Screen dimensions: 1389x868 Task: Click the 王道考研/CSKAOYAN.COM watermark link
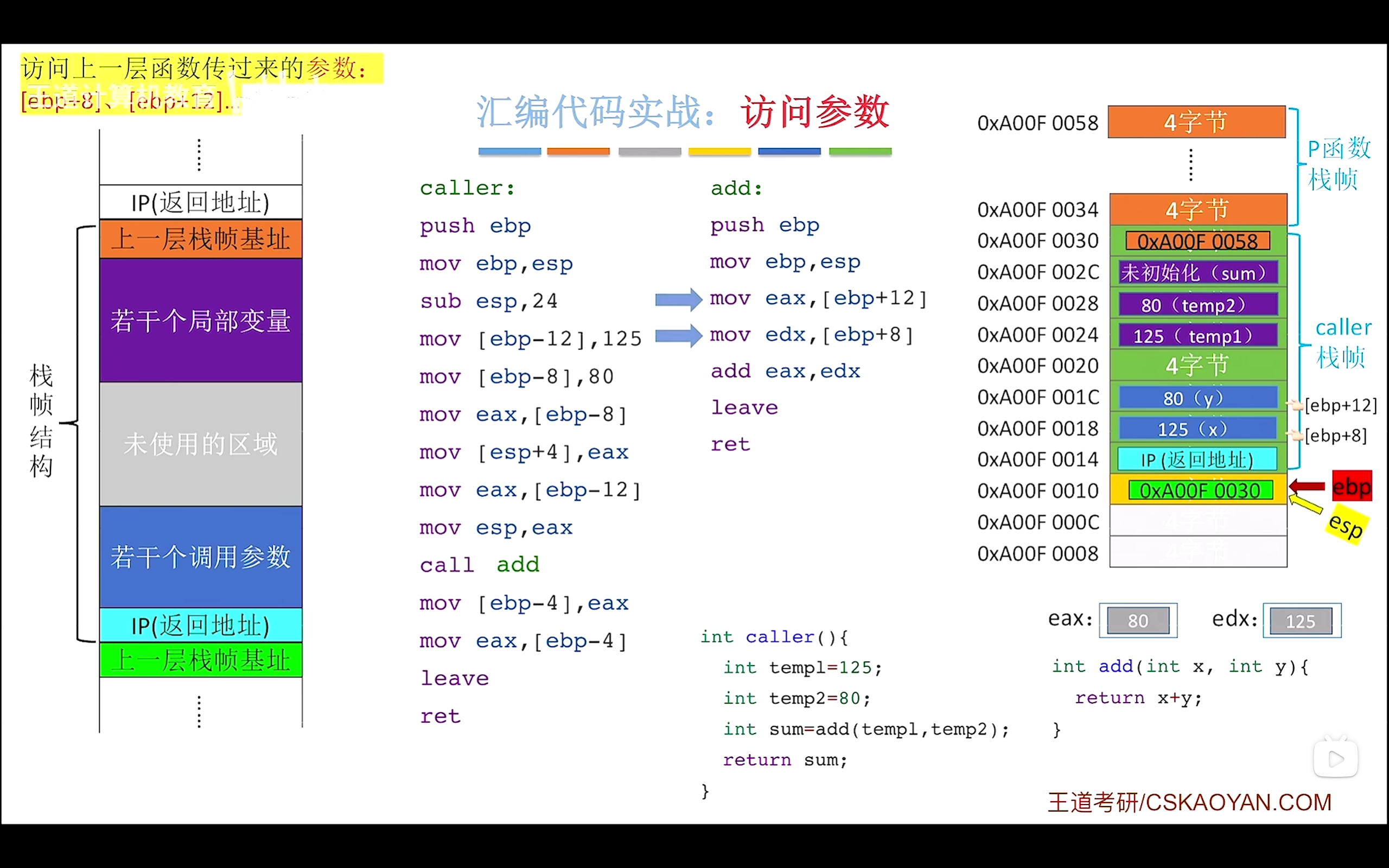(1189, 802)
